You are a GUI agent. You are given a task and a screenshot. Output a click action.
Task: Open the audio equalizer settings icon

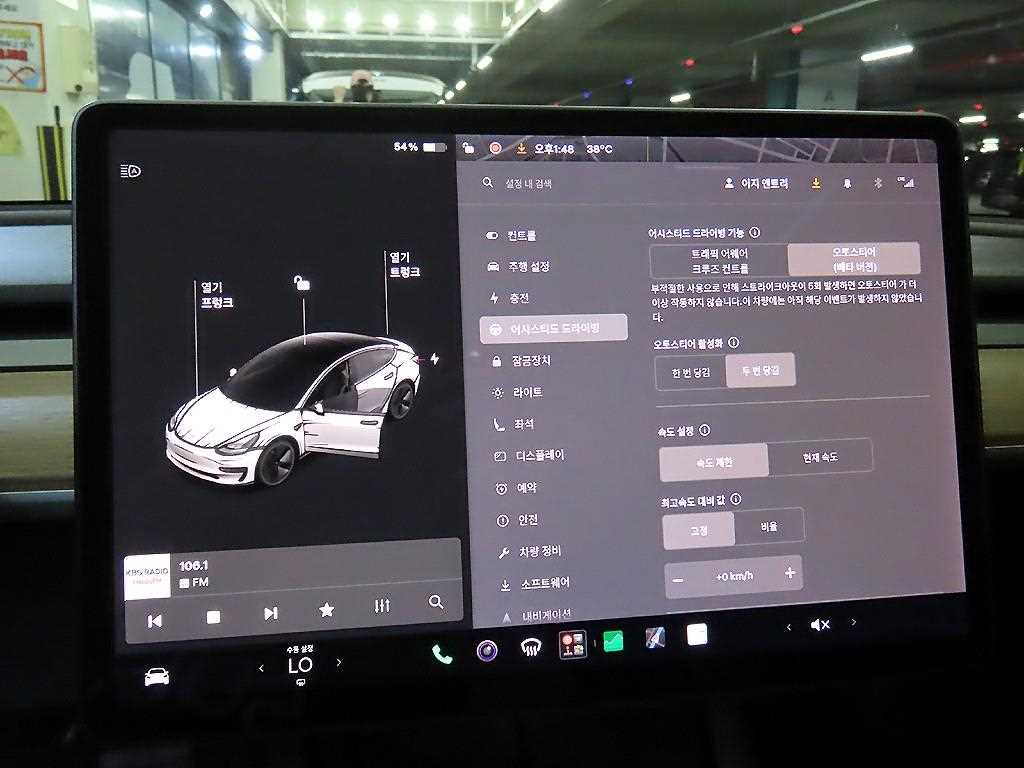[382, 606]
